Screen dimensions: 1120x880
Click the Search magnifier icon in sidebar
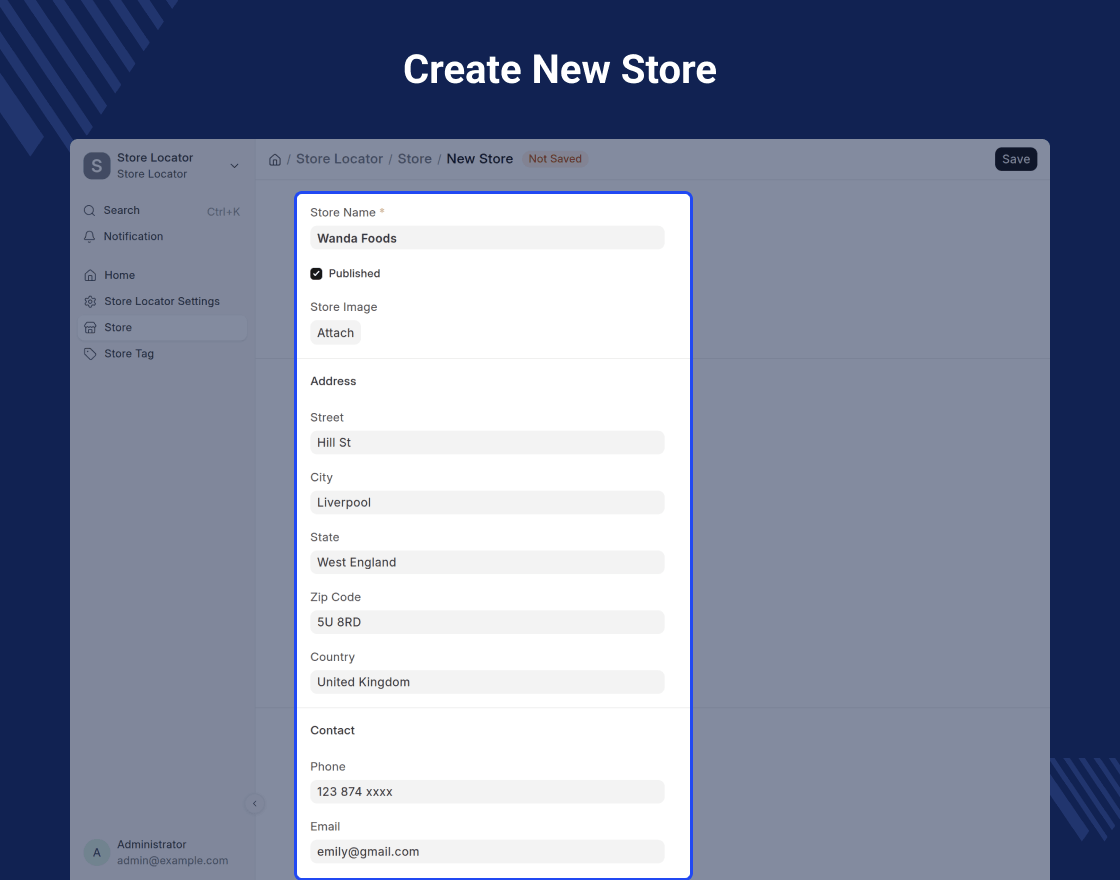[89, 211]
